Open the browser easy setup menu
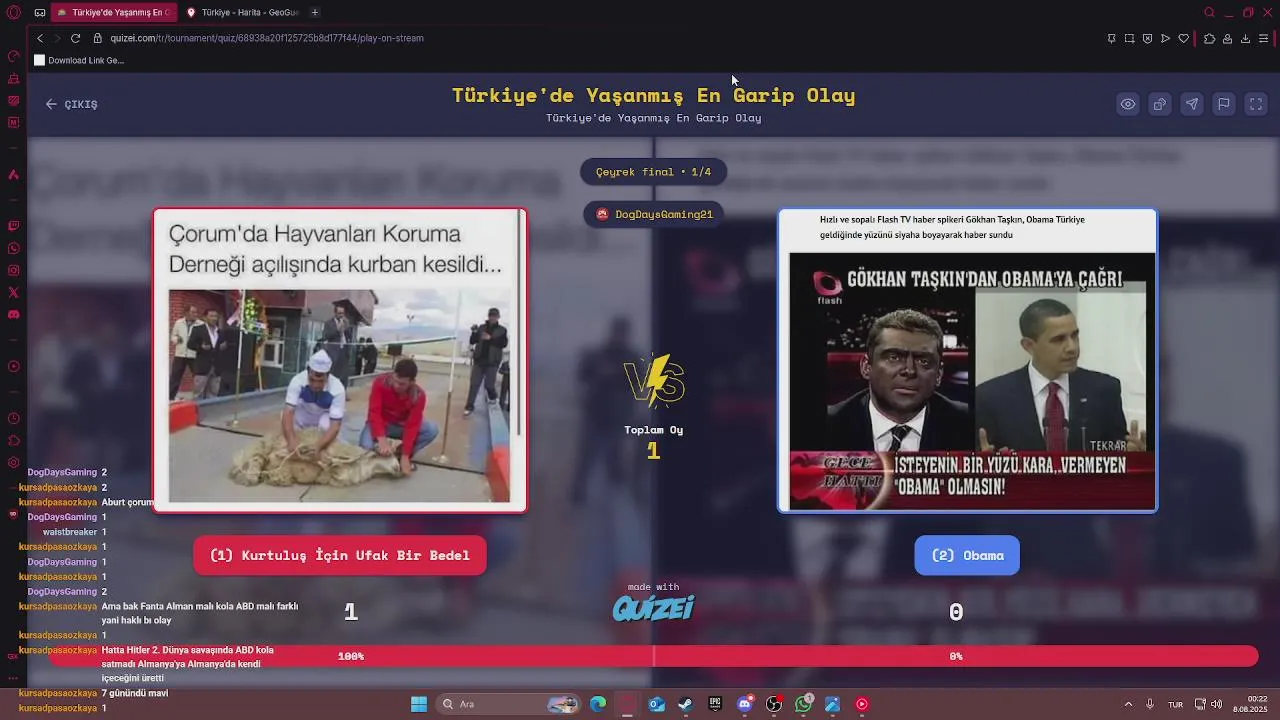This screenshot has width=1280, height=720. (x=1264, y=38)
